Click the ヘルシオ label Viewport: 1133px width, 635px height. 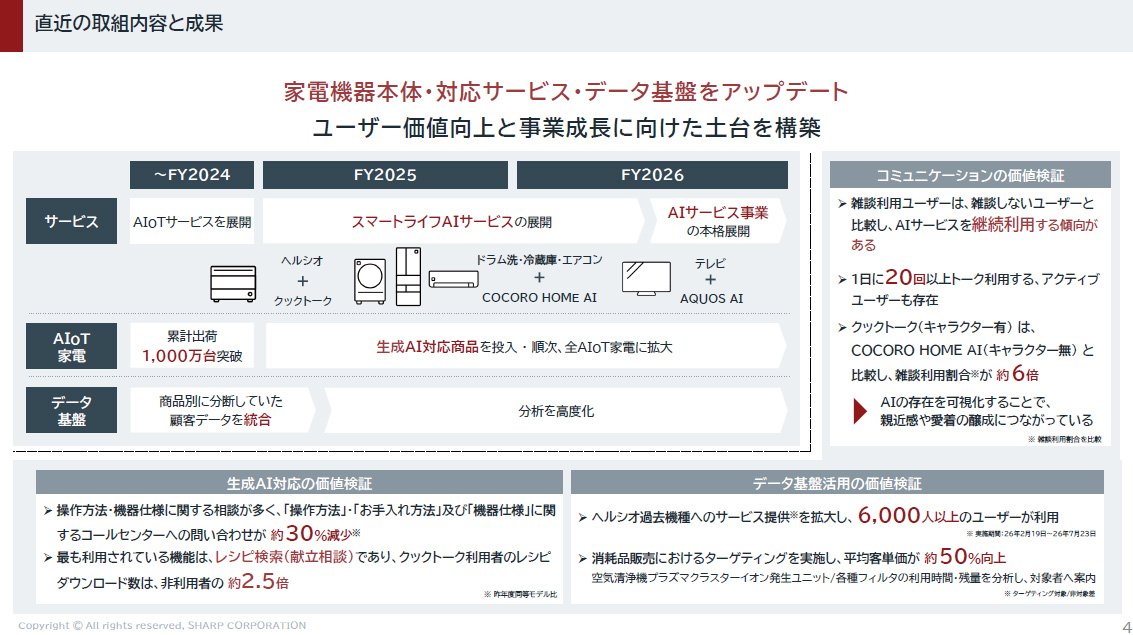tap(302, 261)
